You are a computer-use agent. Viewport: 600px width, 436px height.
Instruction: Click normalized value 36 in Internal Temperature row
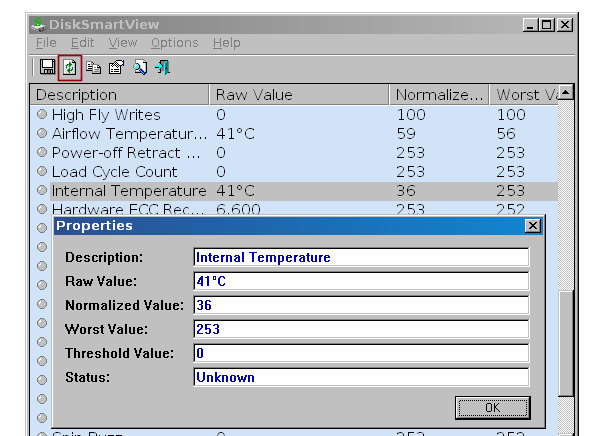click(x=406, y=191)
